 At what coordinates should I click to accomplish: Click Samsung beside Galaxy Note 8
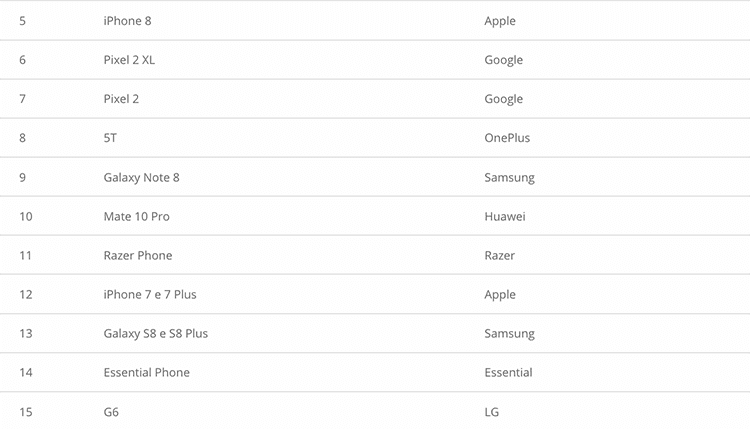coord(509,178)
